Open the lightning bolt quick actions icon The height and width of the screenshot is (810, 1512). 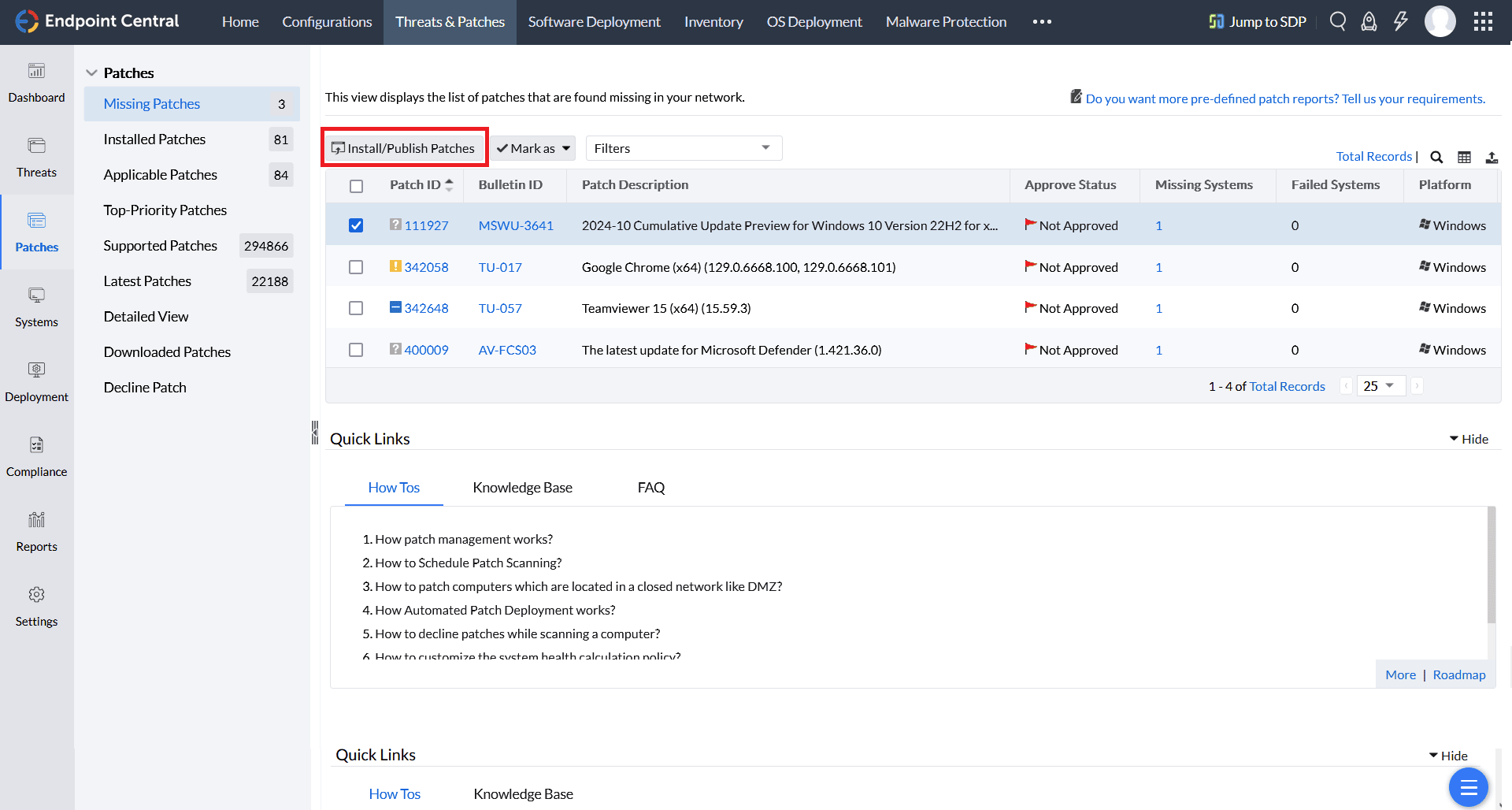tap(1400, 21)
